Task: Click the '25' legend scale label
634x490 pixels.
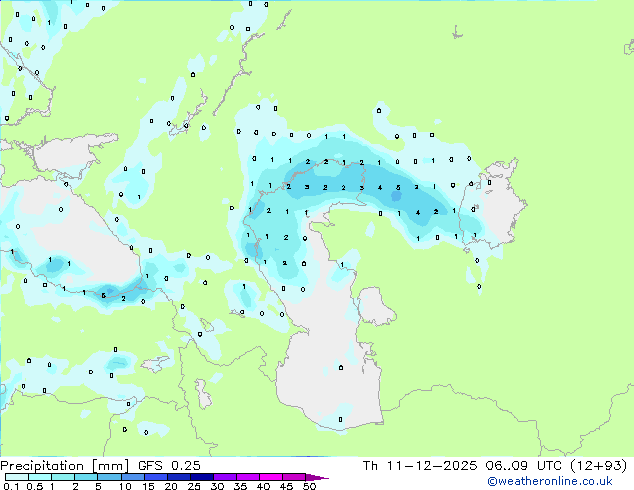Action: [194, 486]
